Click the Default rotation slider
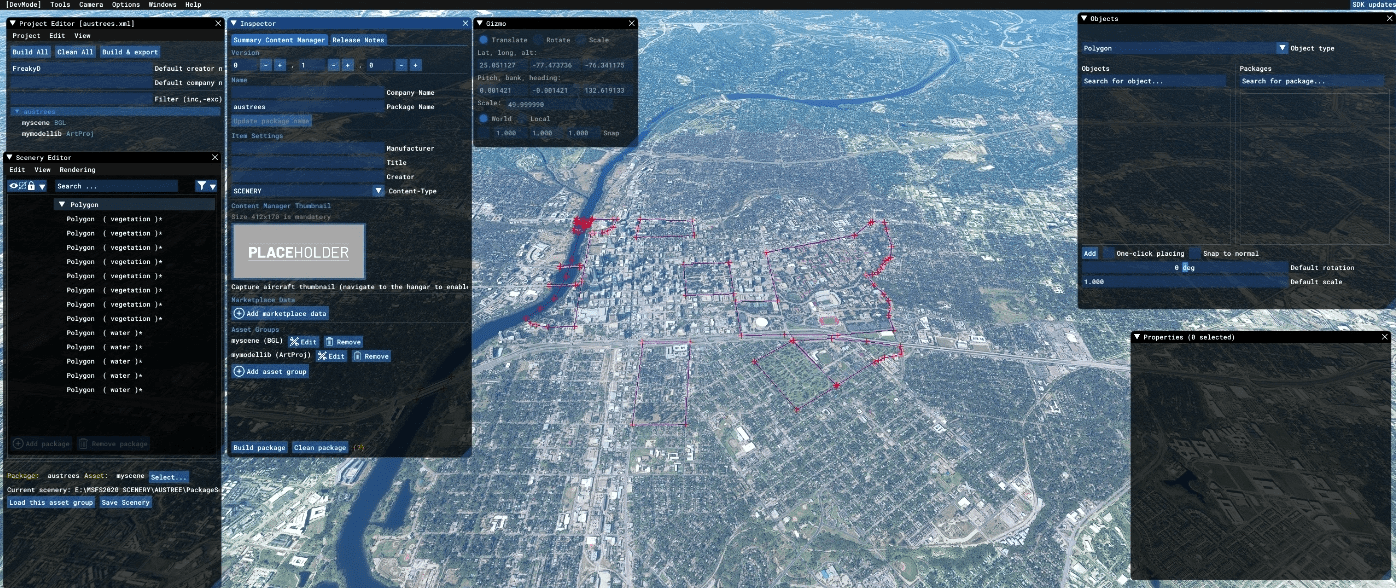 1184,268
